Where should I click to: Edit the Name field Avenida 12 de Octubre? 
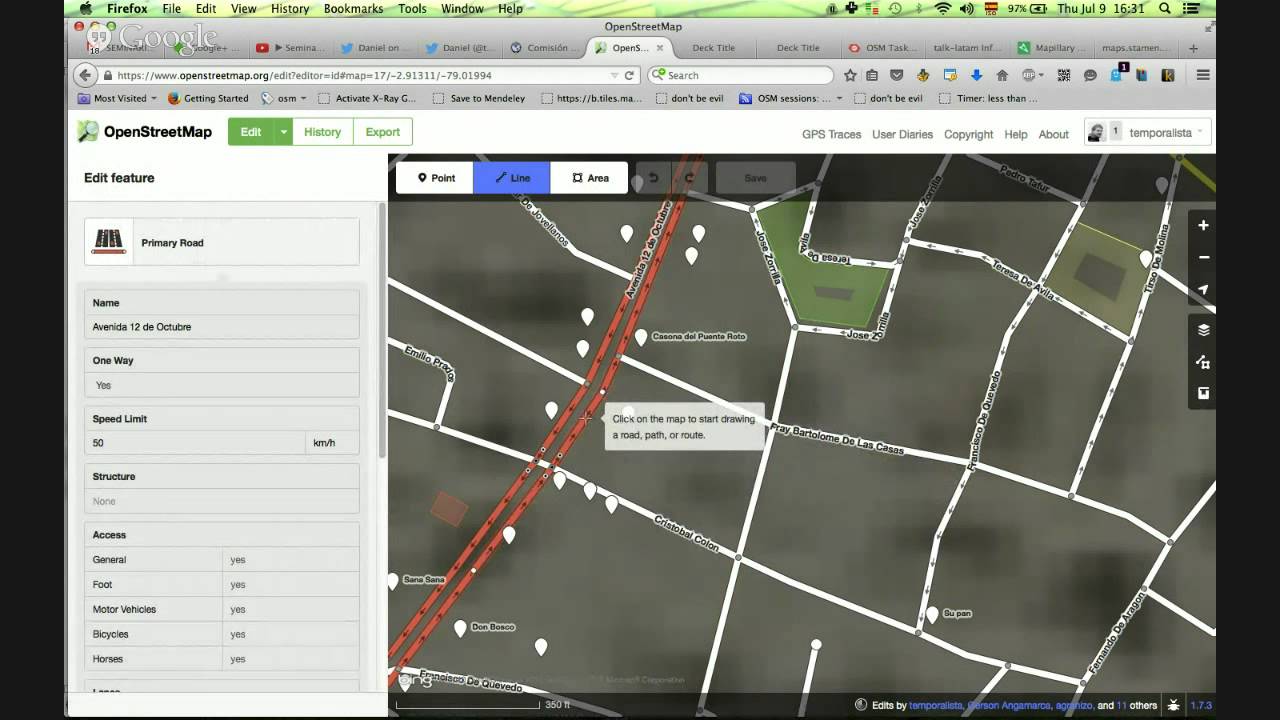pyautogui.click(x=222, y=327)
